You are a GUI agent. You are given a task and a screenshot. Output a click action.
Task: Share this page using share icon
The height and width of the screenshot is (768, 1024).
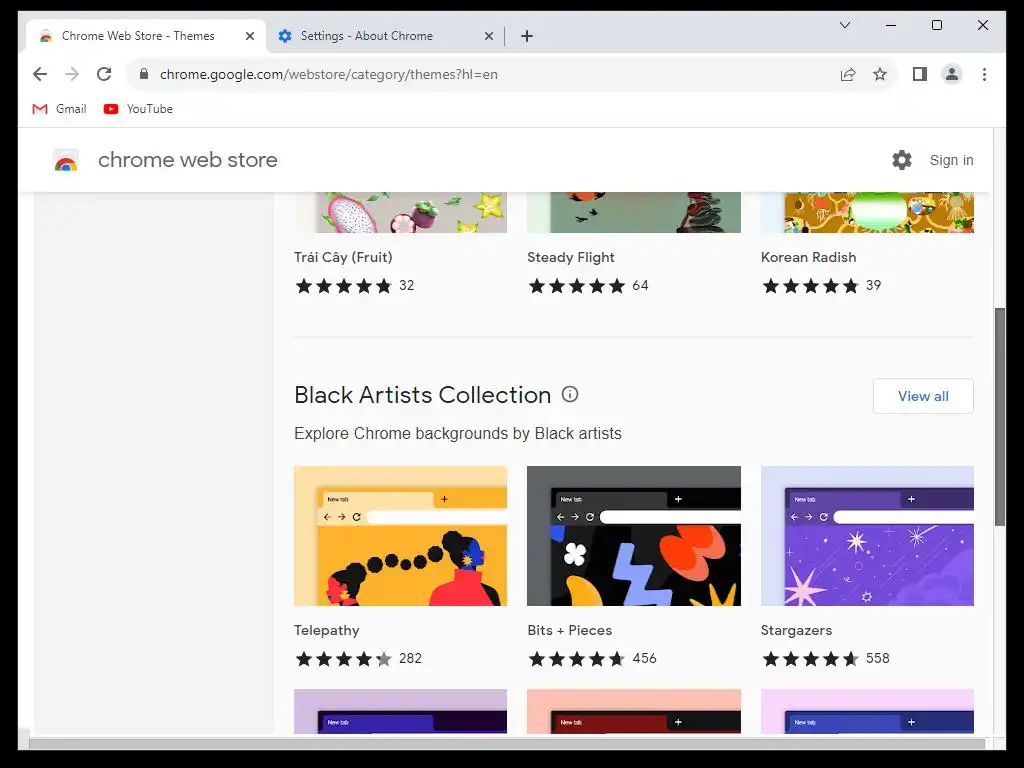(x=848, y=74)
